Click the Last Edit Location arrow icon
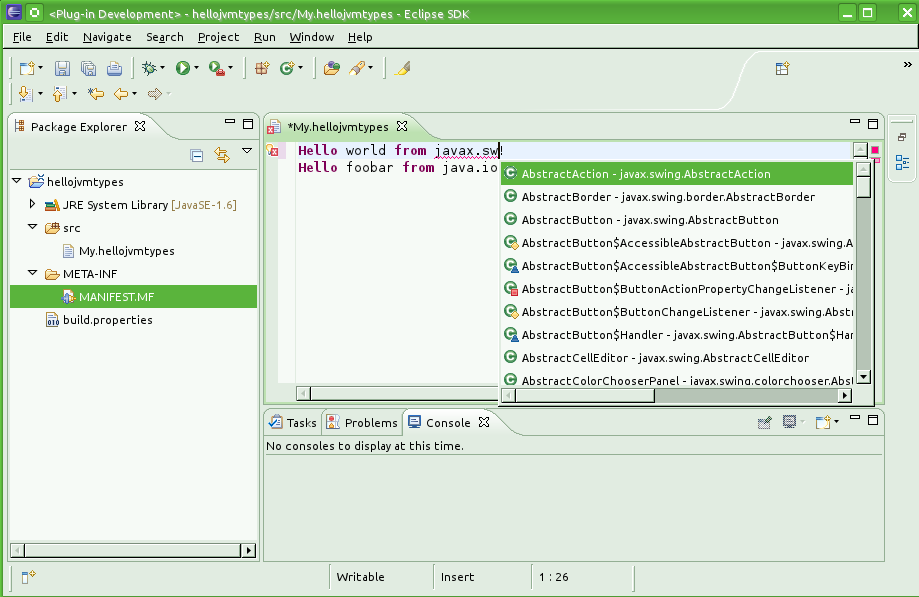This screenshot has height=597, width=919. tap(96, 94)
